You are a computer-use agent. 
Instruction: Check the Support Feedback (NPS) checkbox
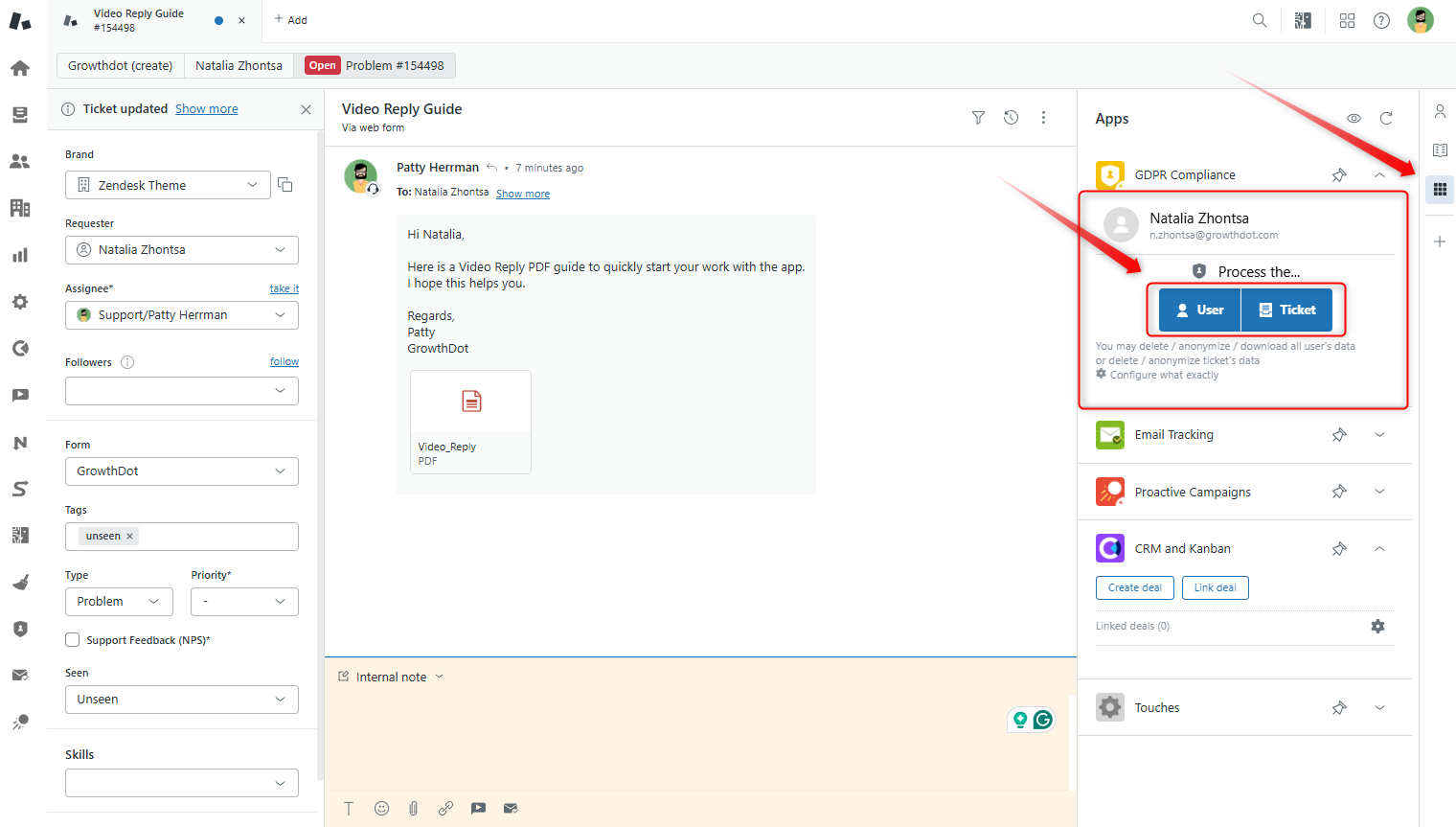tap(72, 640)
